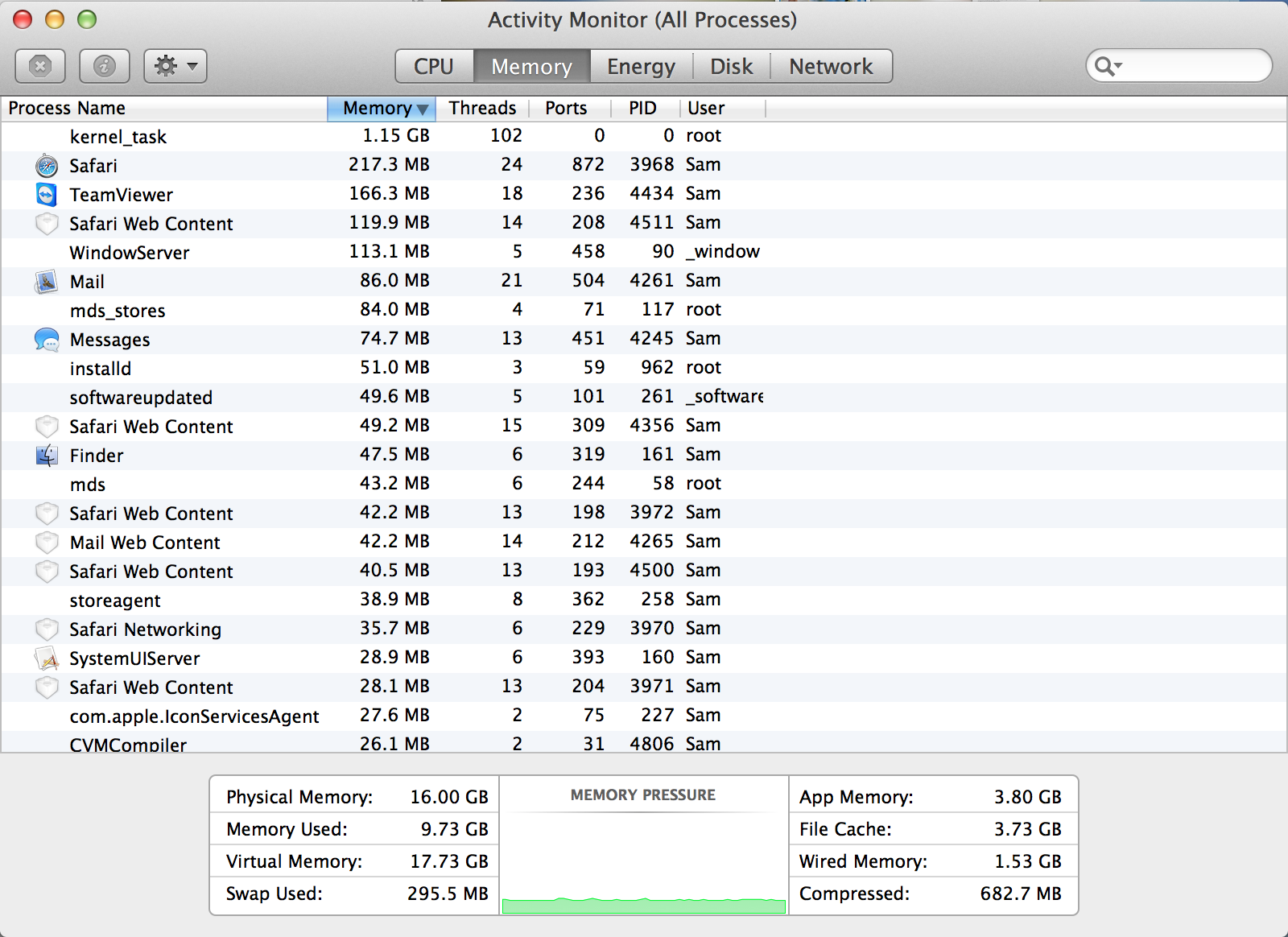
Task: Select the storeagent process
Action: pyautogui.click(x=644, y=601)
